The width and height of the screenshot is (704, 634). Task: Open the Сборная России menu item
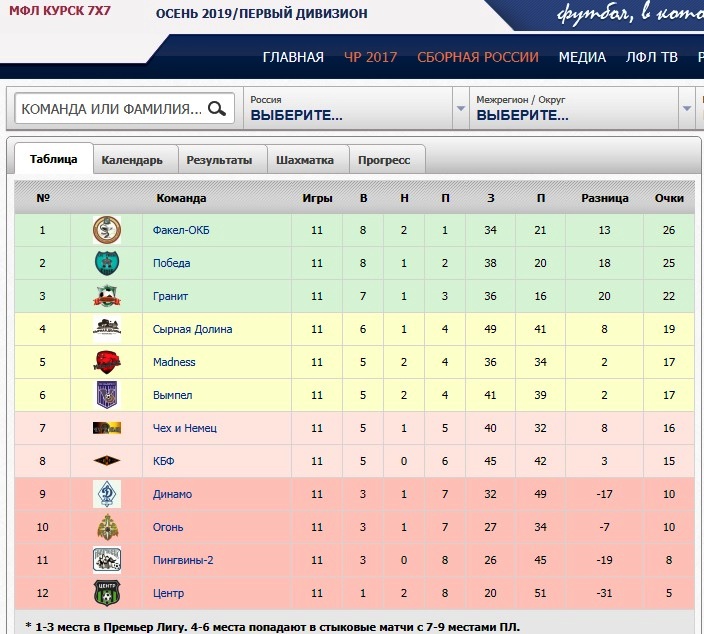click(478, 57)
